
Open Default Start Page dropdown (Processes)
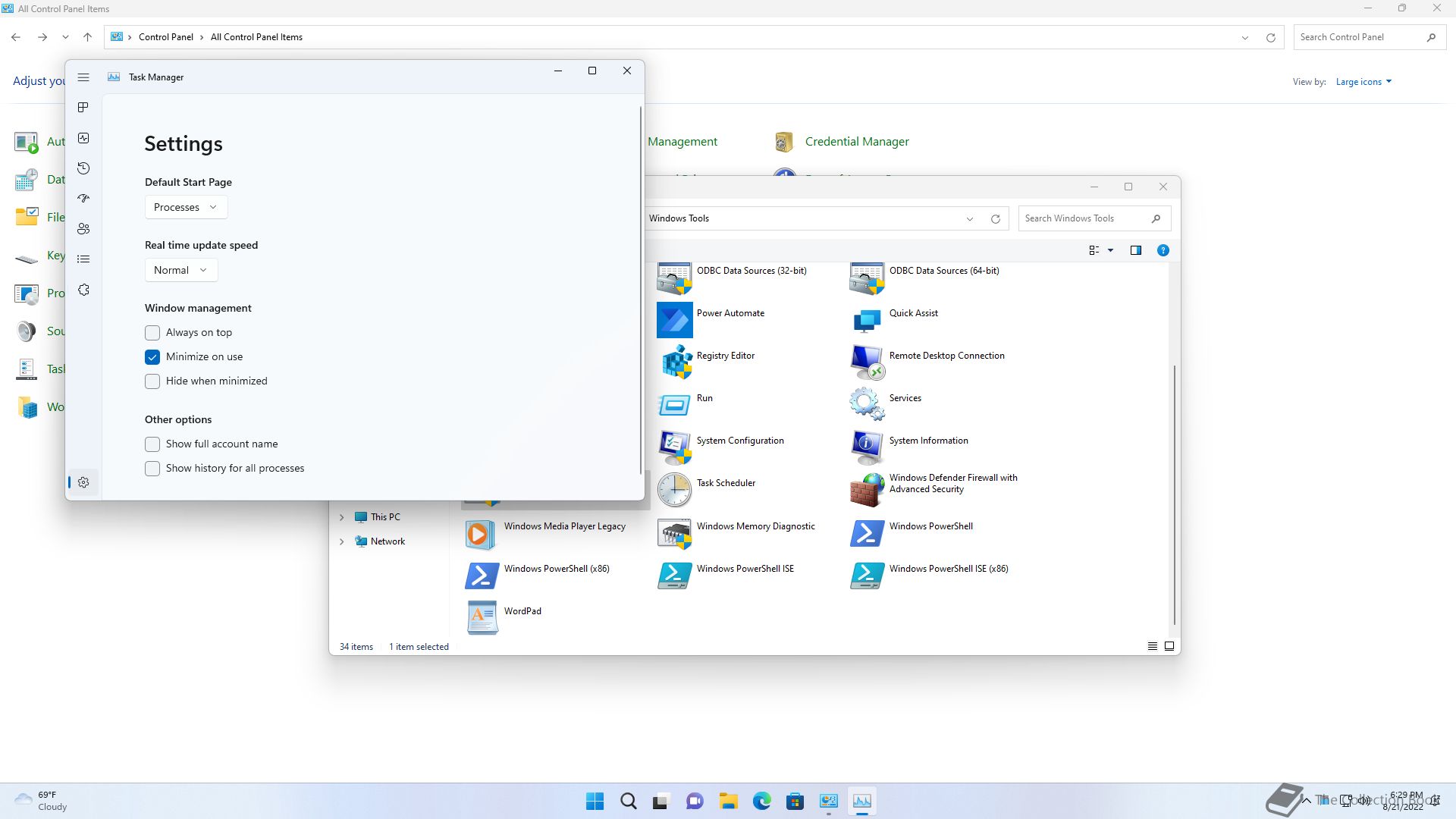click(186, 207)
